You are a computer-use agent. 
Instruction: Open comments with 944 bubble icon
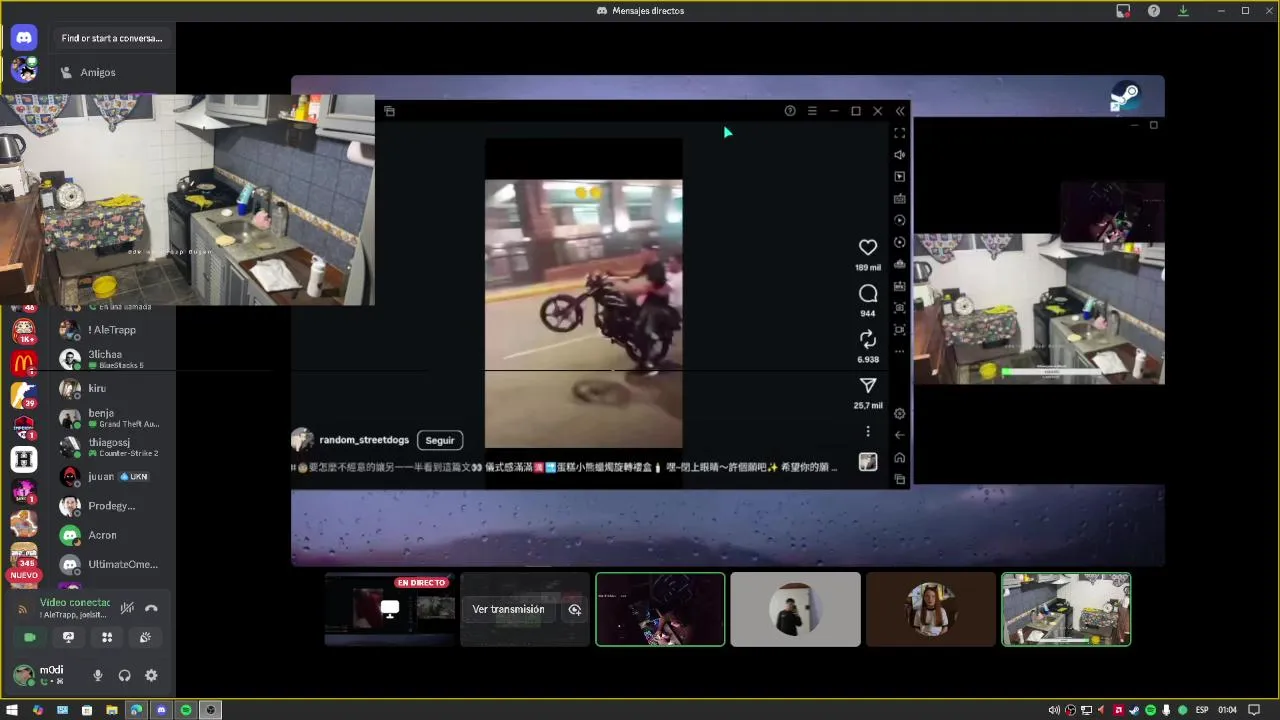[868, 293]
